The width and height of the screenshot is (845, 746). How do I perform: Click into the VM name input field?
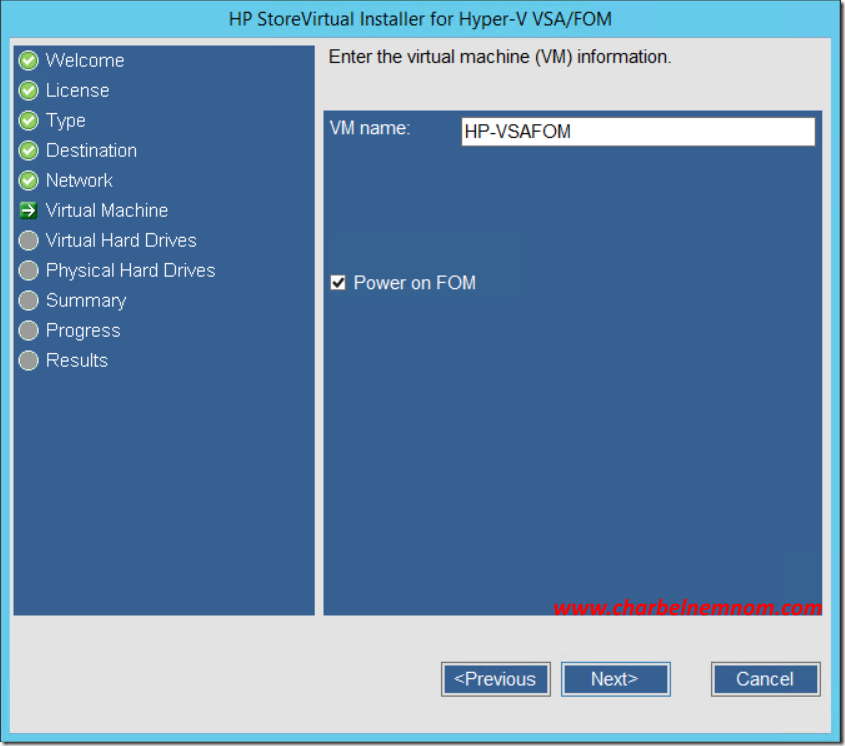point(638,132)
